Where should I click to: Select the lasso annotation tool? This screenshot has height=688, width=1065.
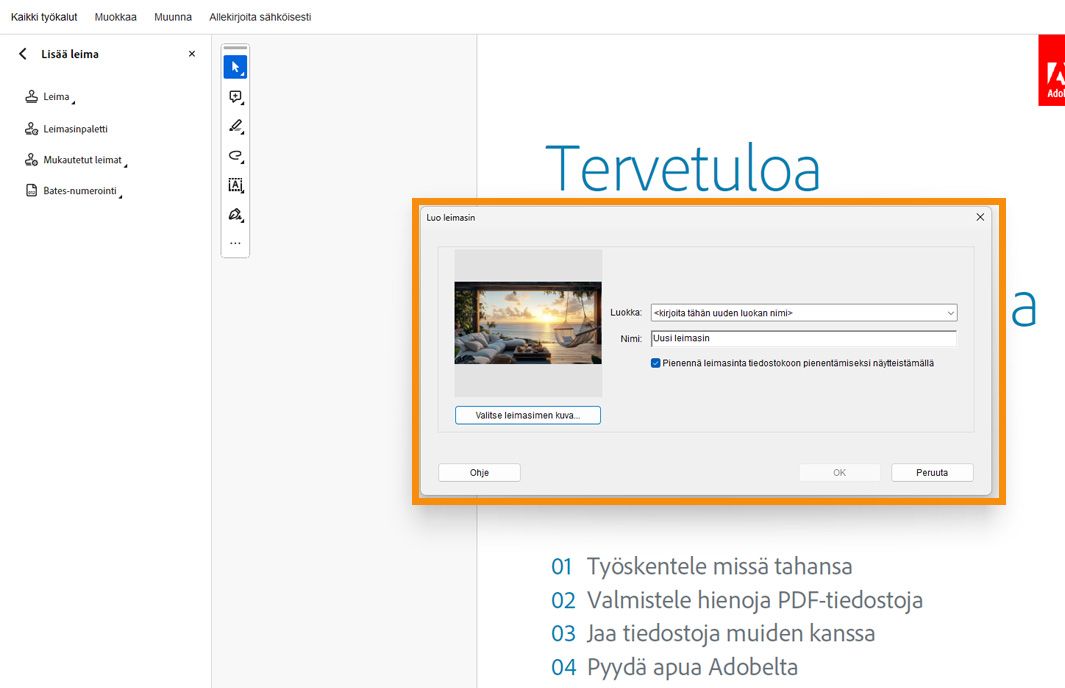234,156
